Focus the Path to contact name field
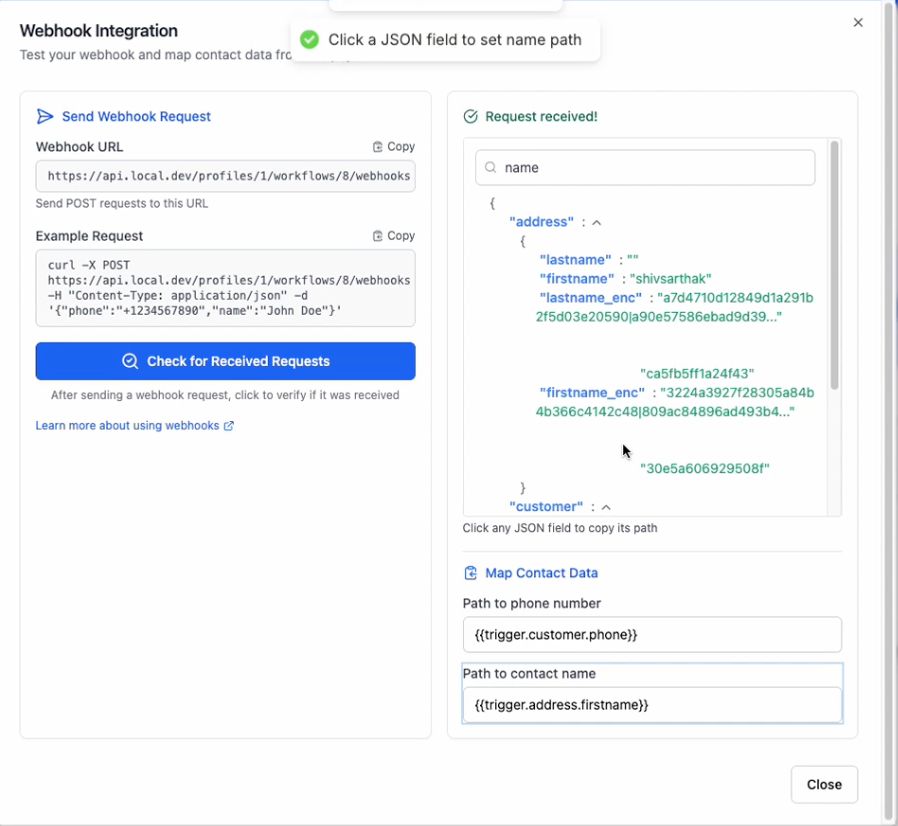Viewport: 898px width, 826px height. (652, 705)
